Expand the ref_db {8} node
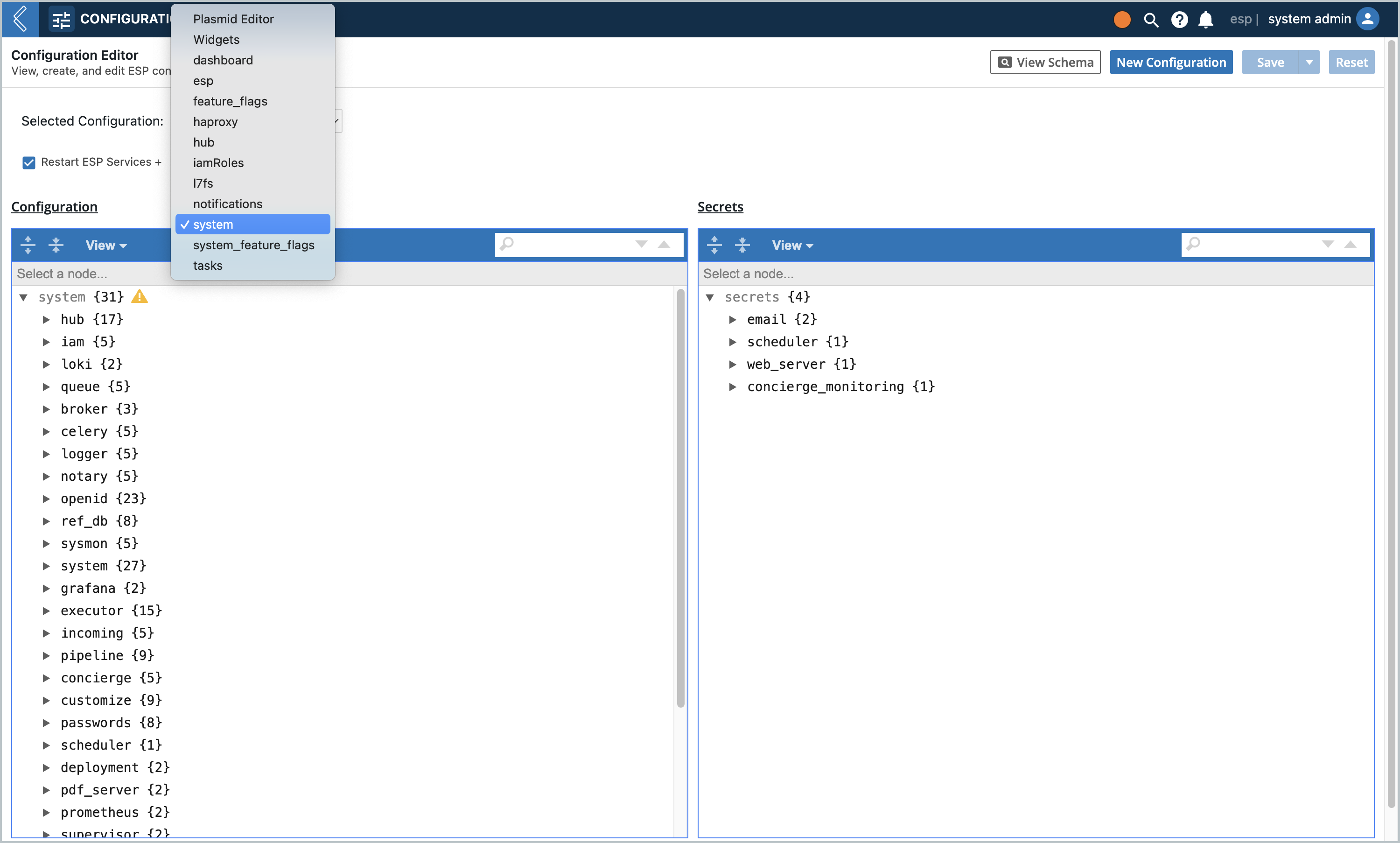Viewport: 1400px width, 843px height. coord(46,521)
